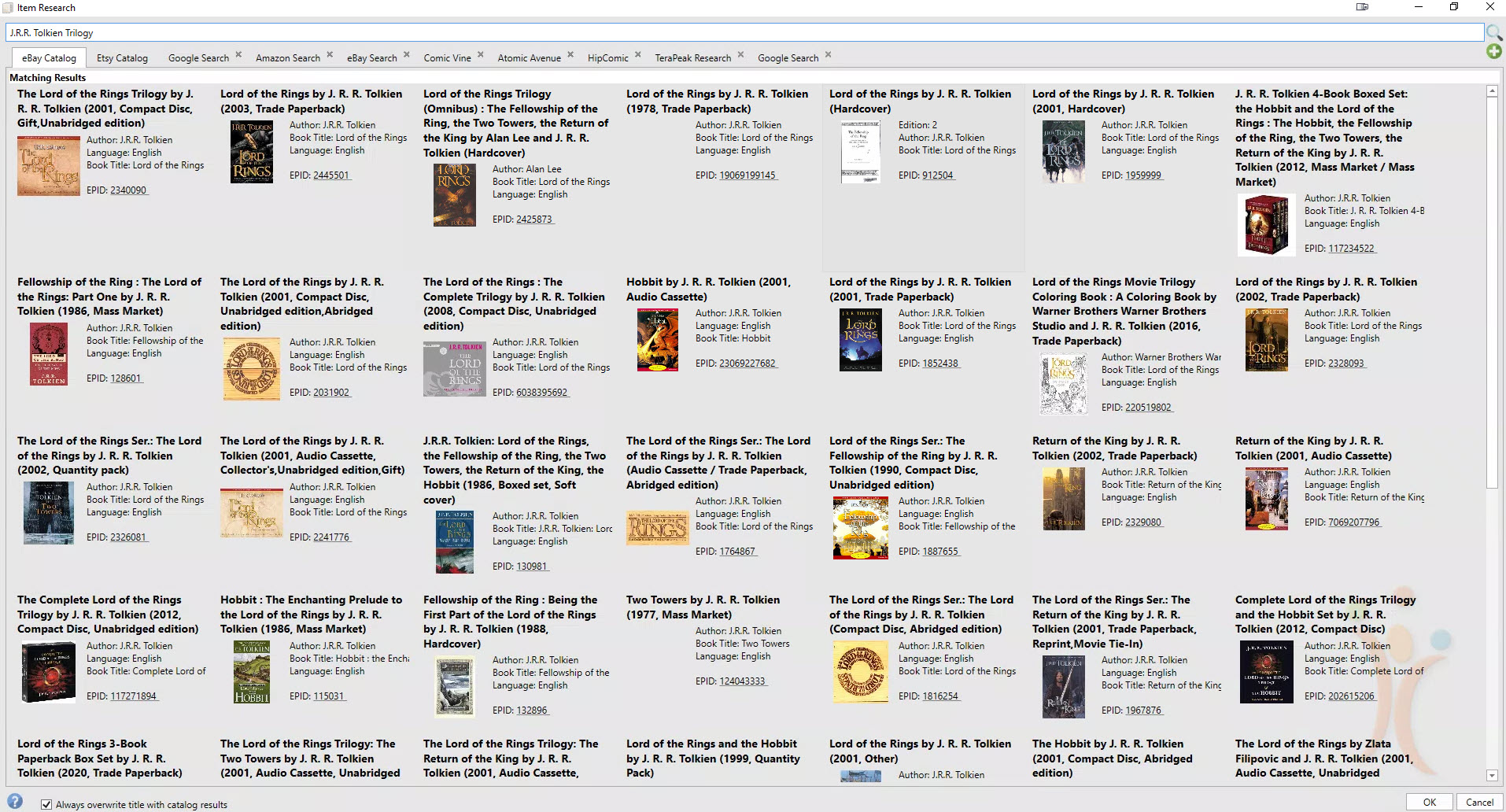Click the green add-tab plus icon
The height and width of the screenshot is (812, 1506).
point(1494,51)
